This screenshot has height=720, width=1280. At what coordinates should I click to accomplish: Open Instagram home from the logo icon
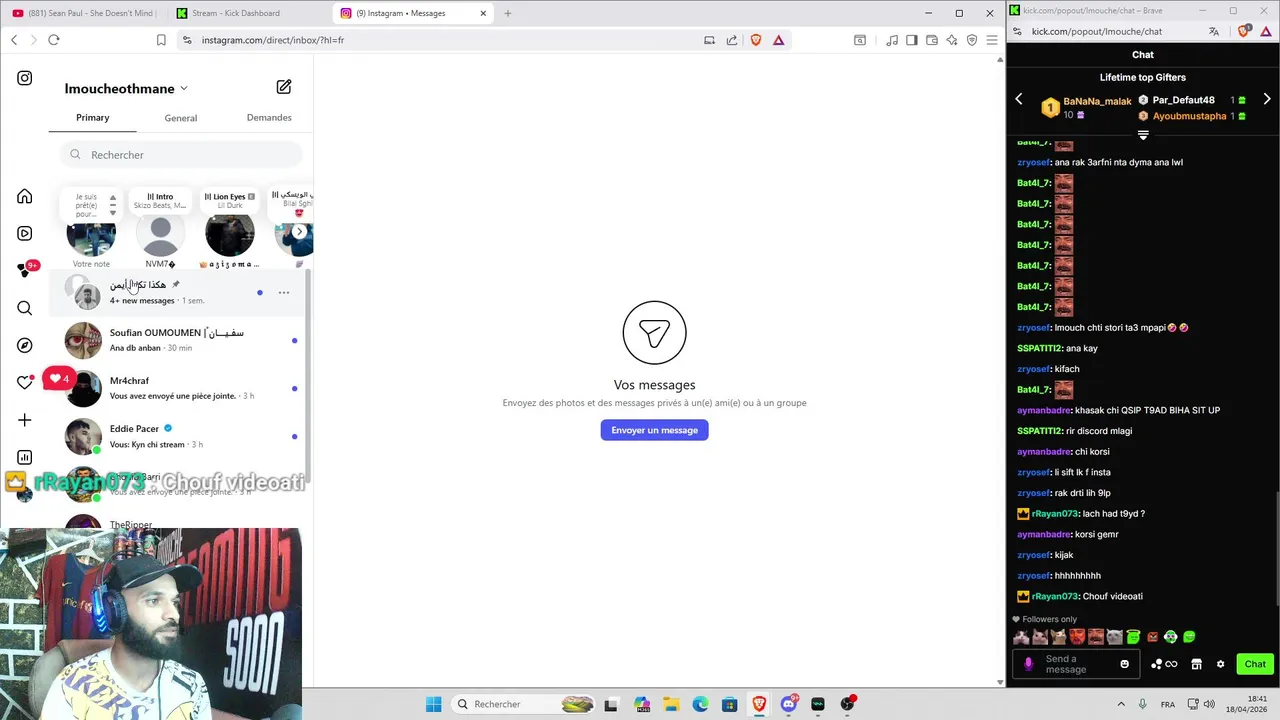[x=24, y=78]
